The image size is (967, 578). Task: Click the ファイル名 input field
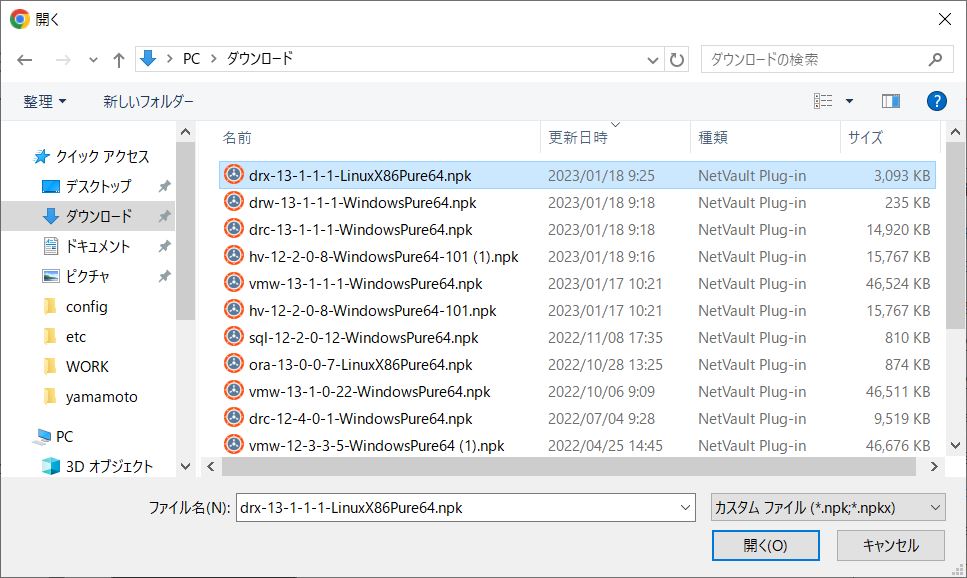(456, 508)
